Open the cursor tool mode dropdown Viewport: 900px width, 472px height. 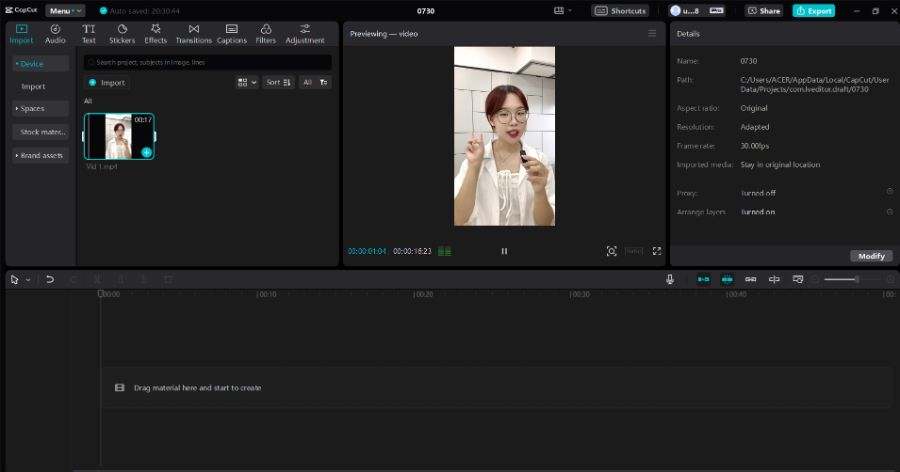[28, 280]
